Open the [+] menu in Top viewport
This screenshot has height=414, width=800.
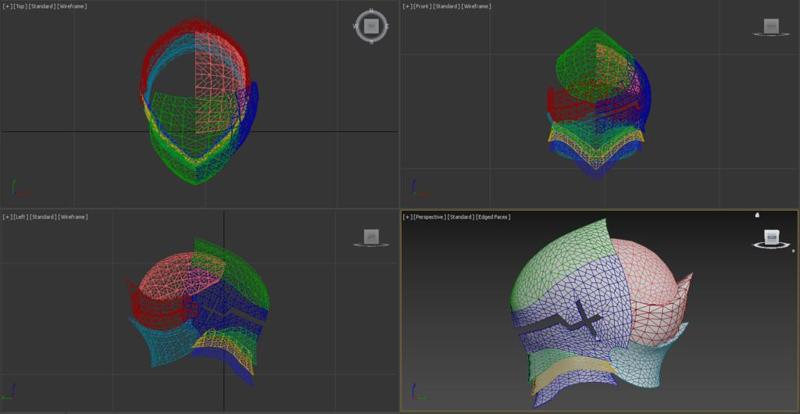(x=7, y=6)
